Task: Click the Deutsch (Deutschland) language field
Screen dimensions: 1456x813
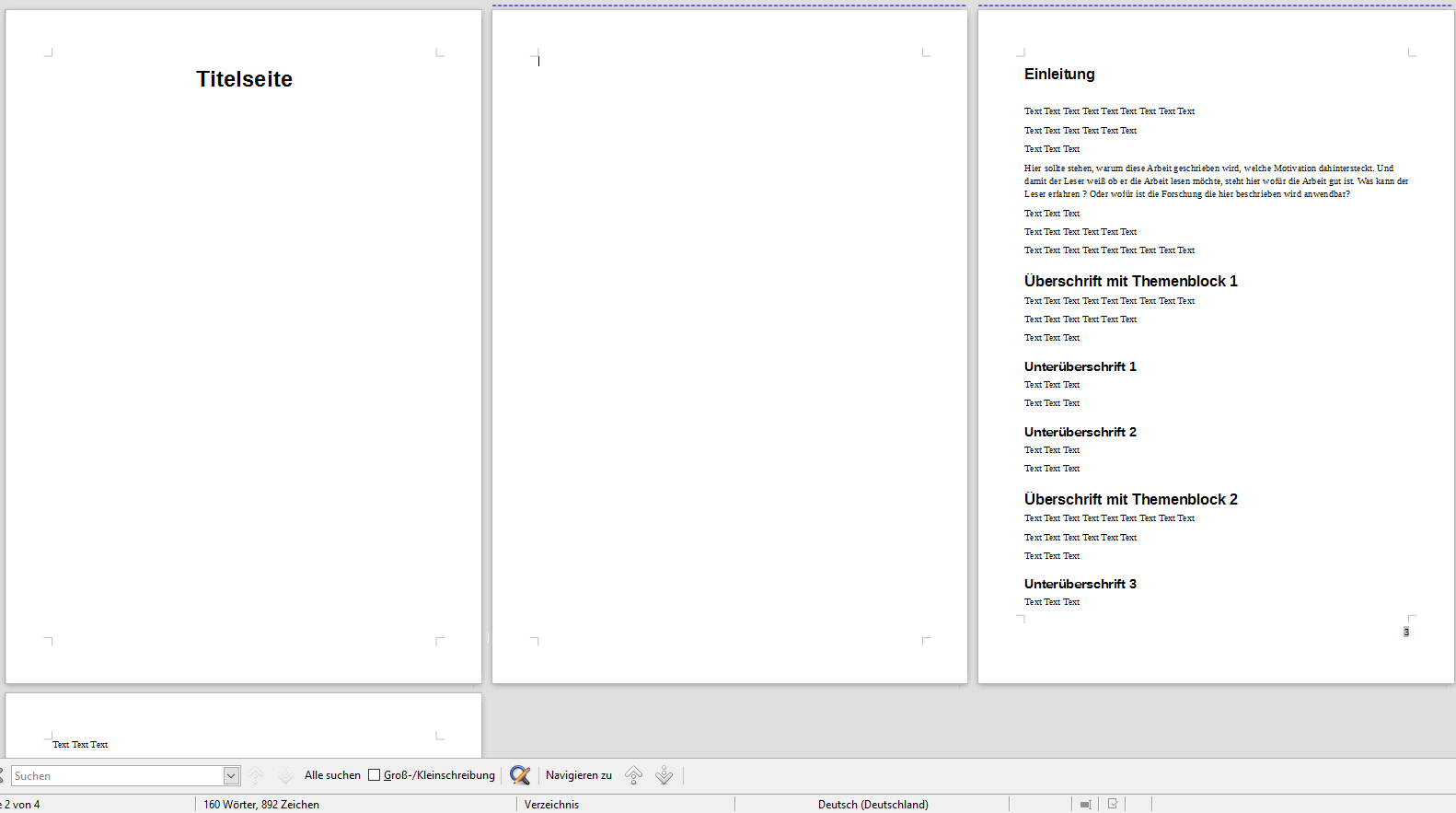Action: point(872,804)
